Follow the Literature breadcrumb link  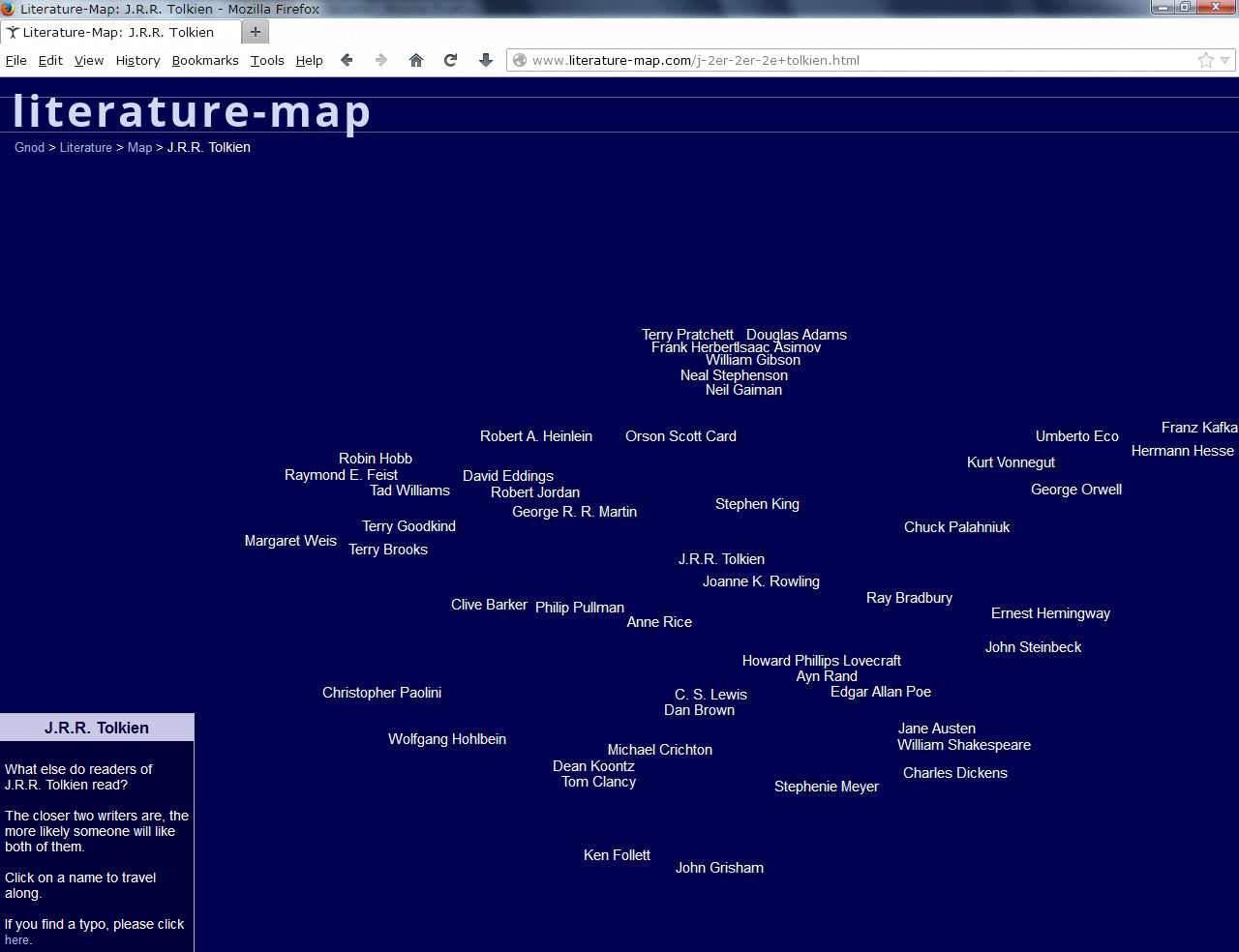pos(86,147)
